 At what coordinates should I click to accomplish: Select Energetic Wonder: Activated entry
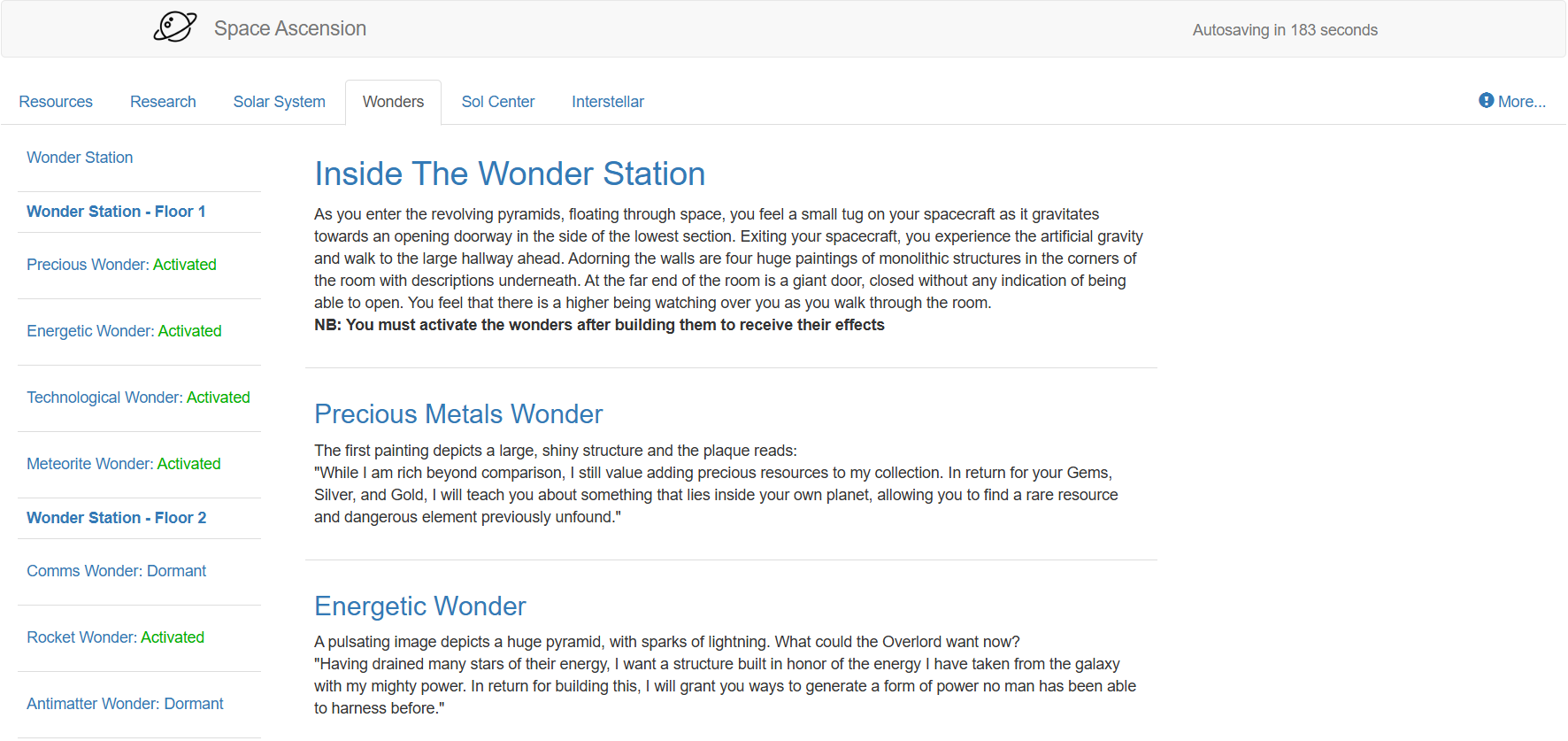pyautogui.click(x=124, y=331)
